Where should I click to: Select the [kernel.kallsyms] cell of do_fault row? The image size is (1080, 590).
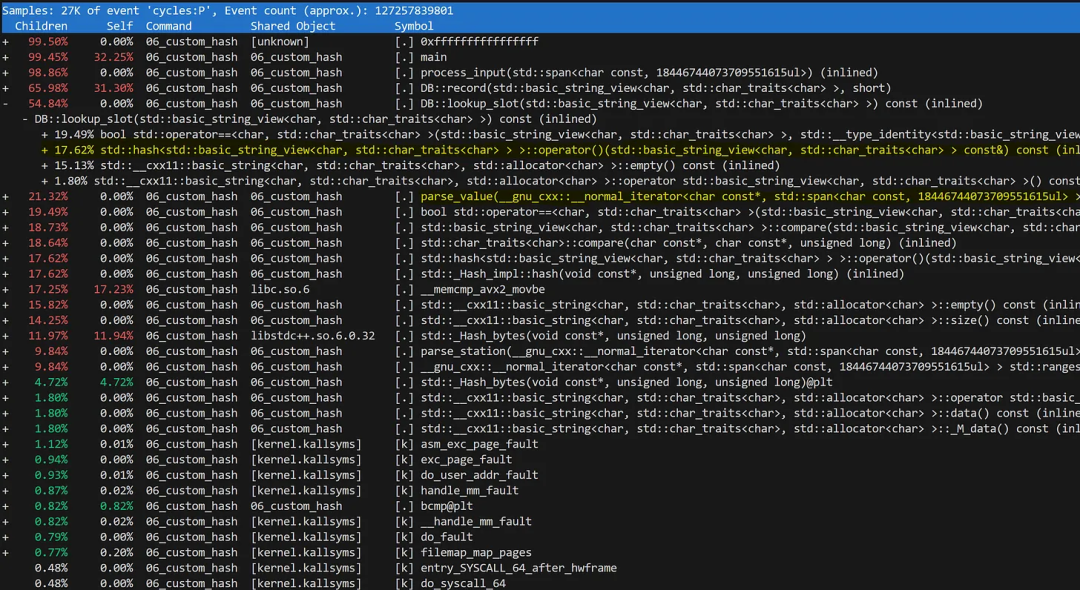coord(306,538)
